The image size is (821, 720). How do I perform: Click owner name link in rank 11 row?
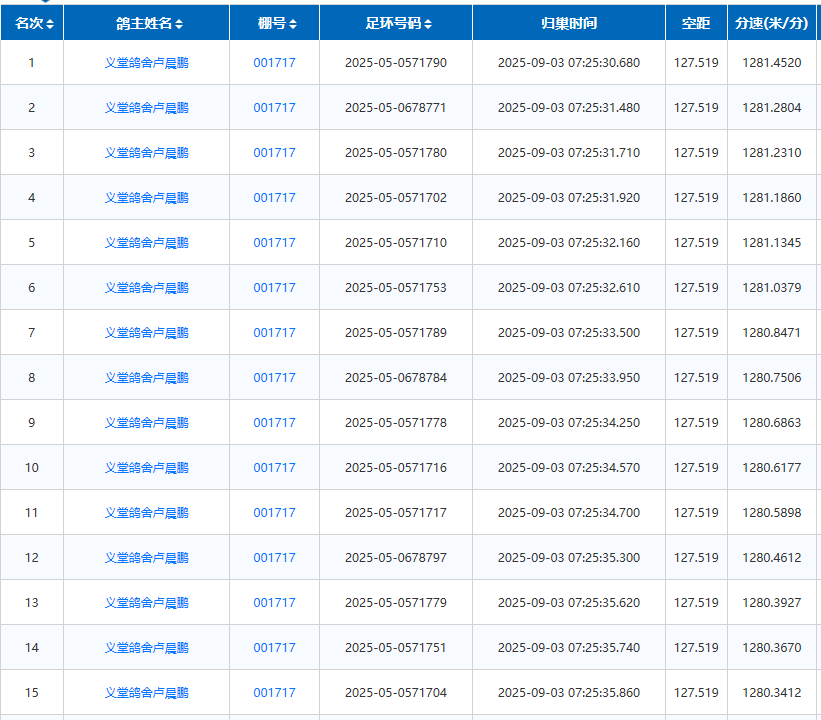point(146,513)
